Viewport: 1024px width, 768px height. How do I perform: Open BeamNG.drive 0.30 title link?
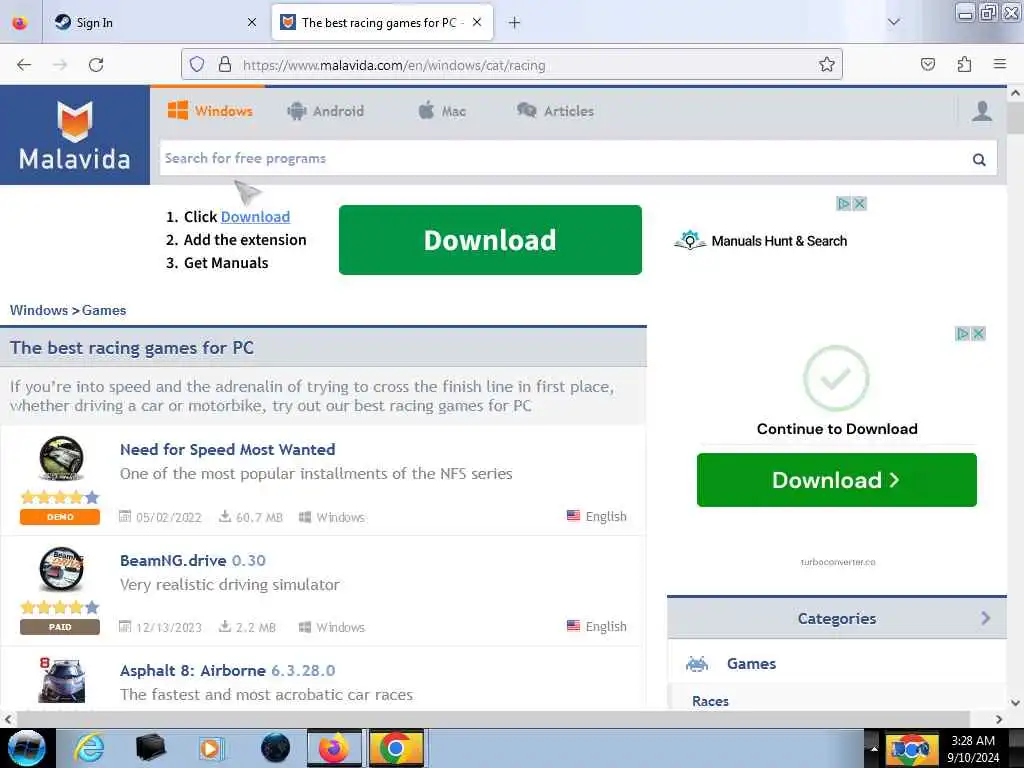click(x=193, y=560)
